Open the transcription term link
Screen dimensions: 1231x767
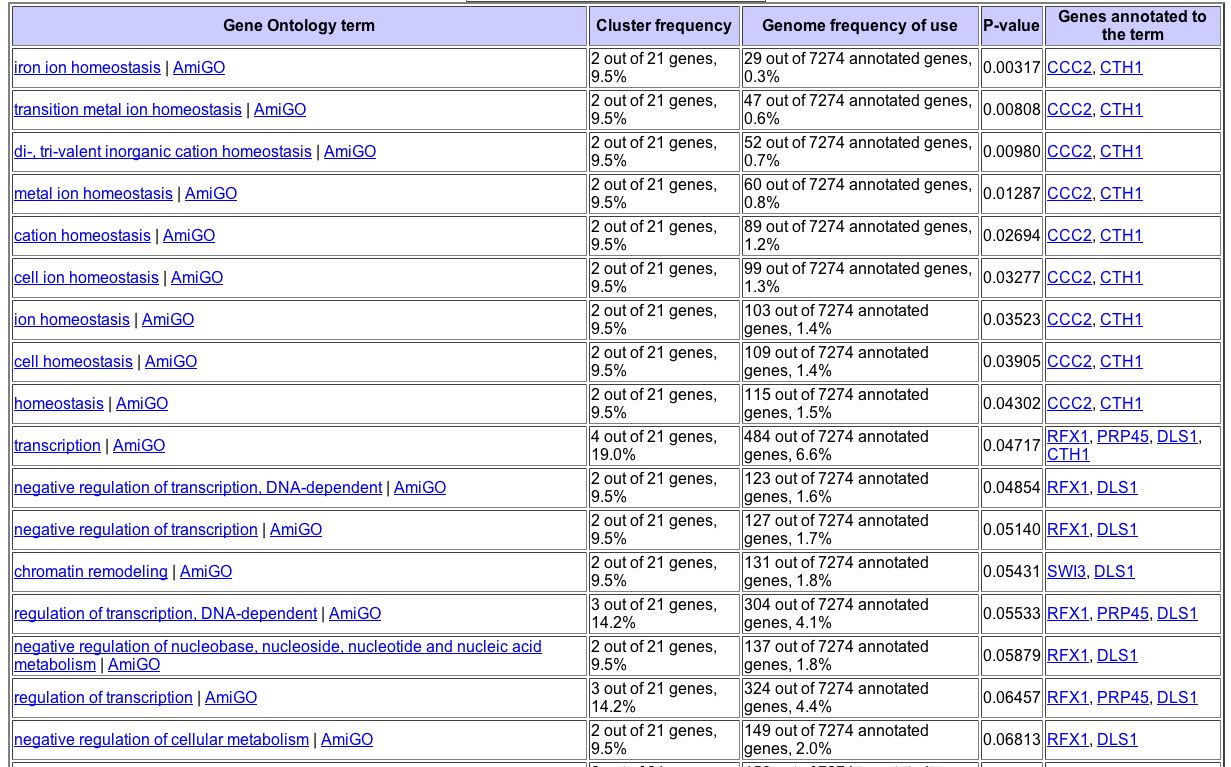(57, 446)
